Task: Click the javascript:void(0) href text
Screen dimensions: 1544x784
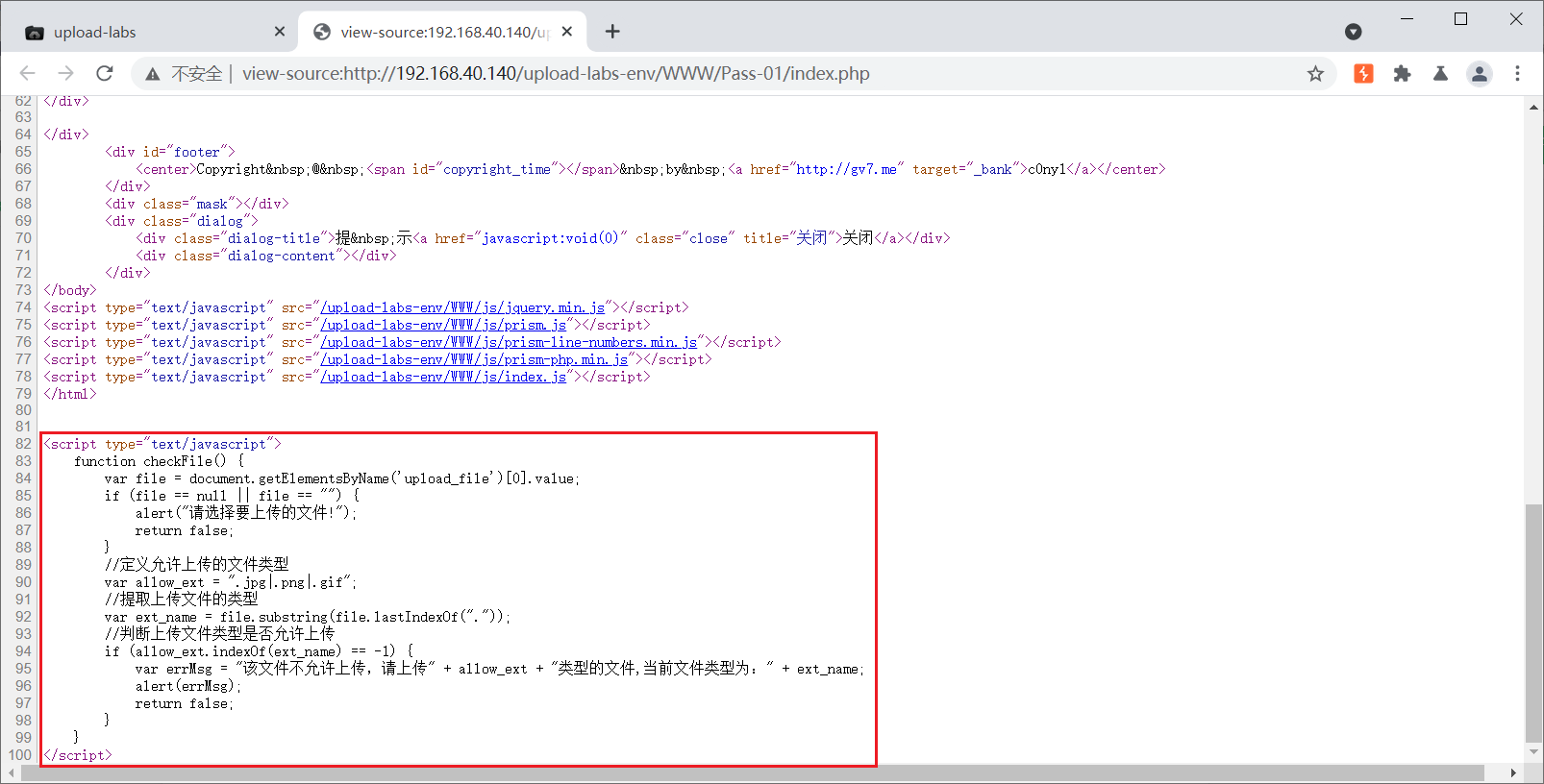Action: coord(551,239)
